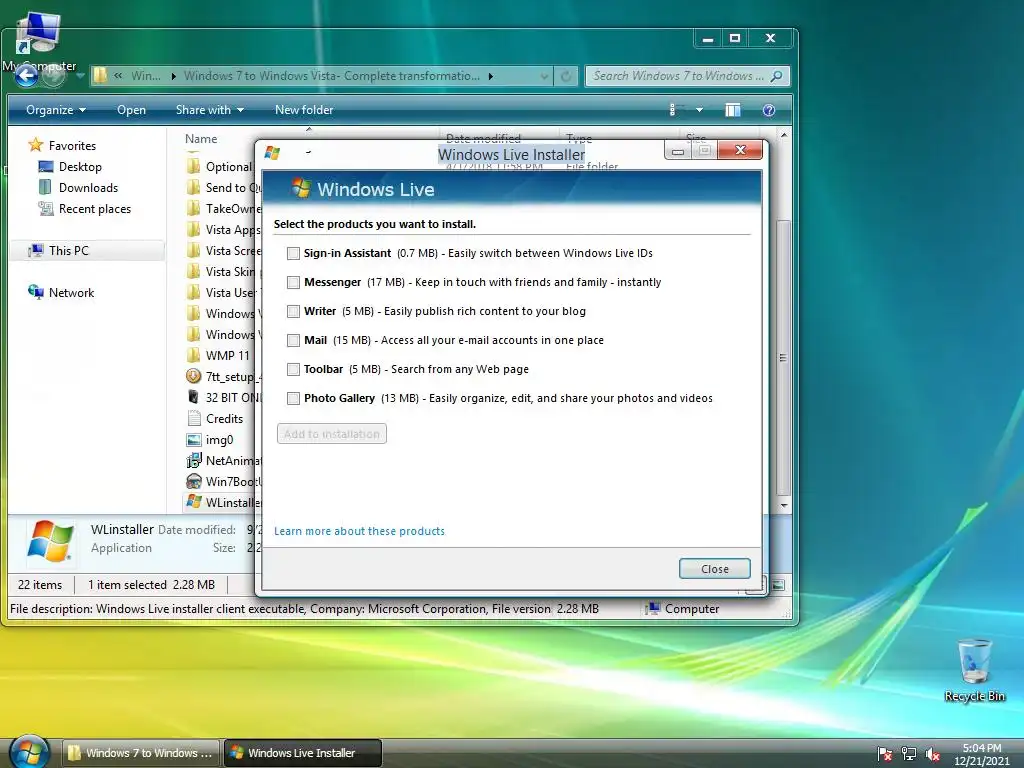Toggle the preview pane icon

point(733,110)
